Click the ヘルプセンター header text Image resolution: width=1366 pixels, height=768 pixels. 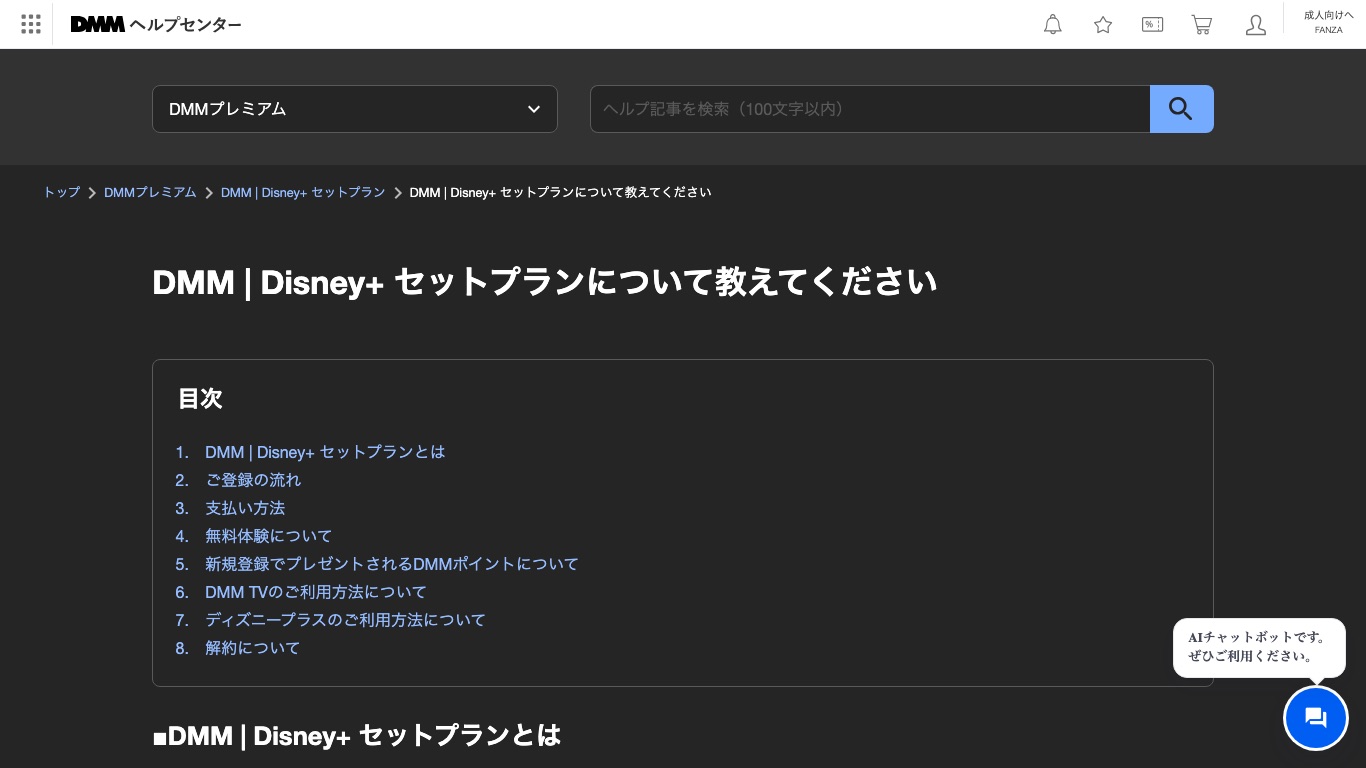(x=186, y=24)
